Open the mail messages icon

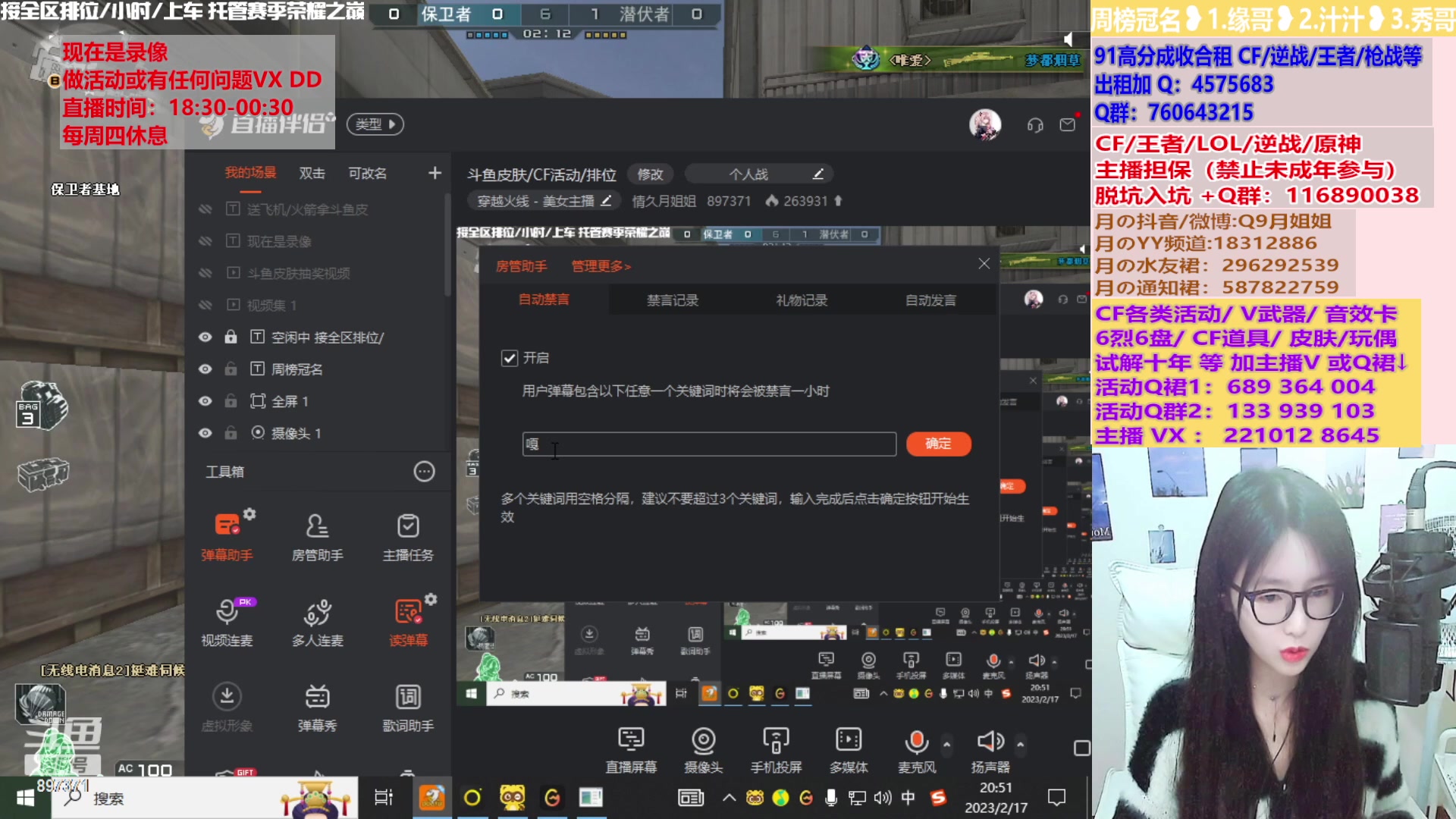[x=1068, y=124]
